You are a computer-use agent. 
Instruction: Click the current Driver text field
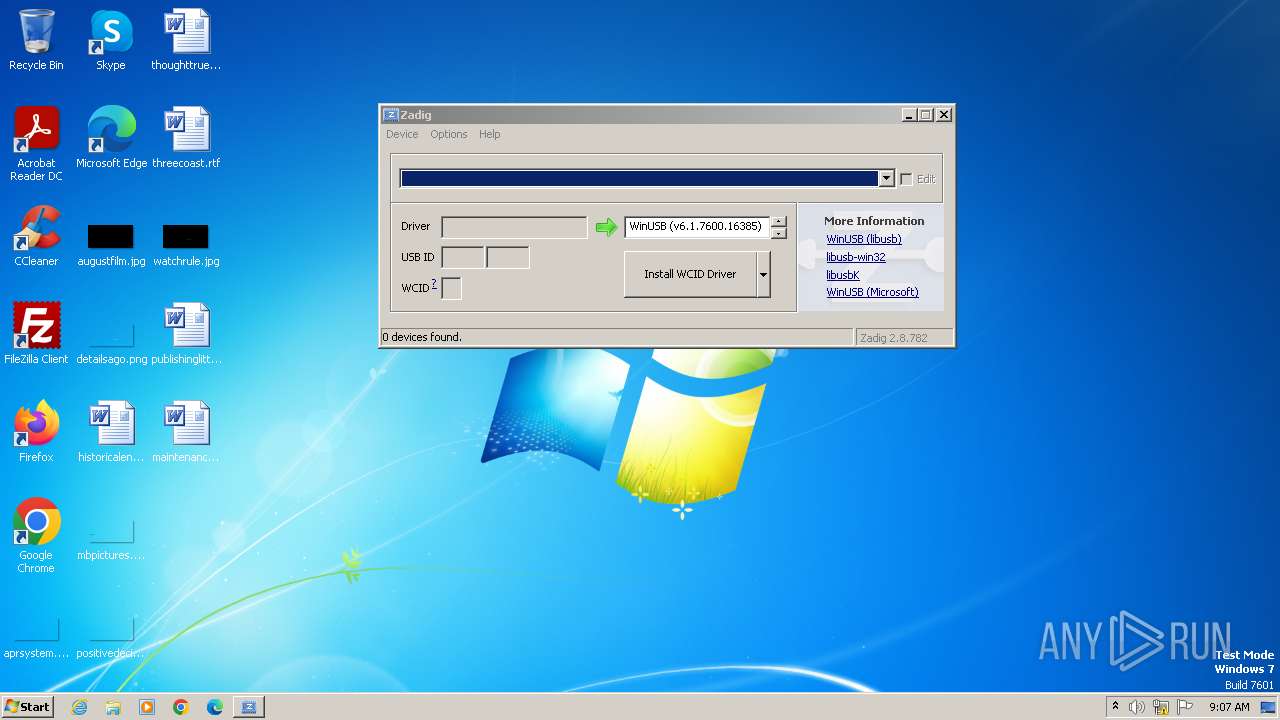(514, 227)
